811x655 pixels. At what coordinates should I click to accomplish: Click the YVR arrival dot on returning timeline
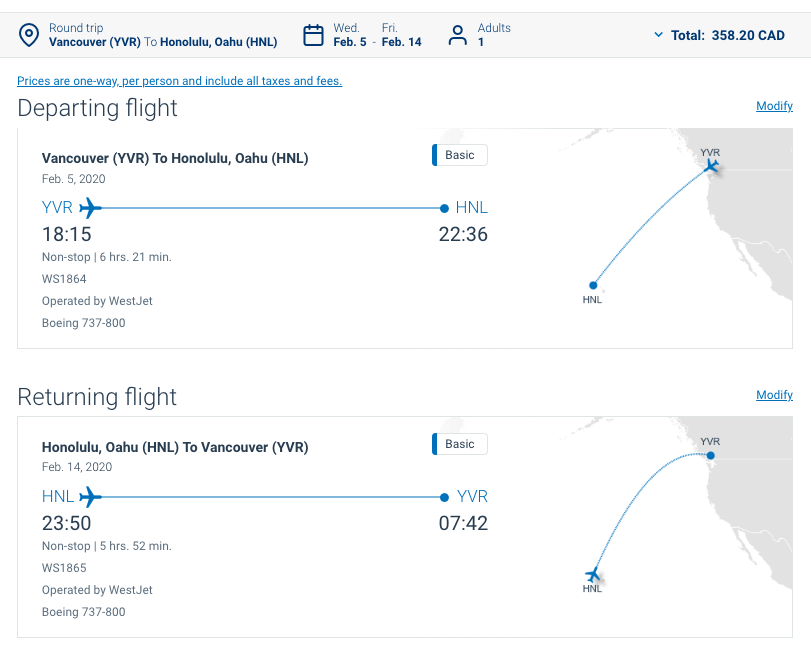click(x=444, y=497)
